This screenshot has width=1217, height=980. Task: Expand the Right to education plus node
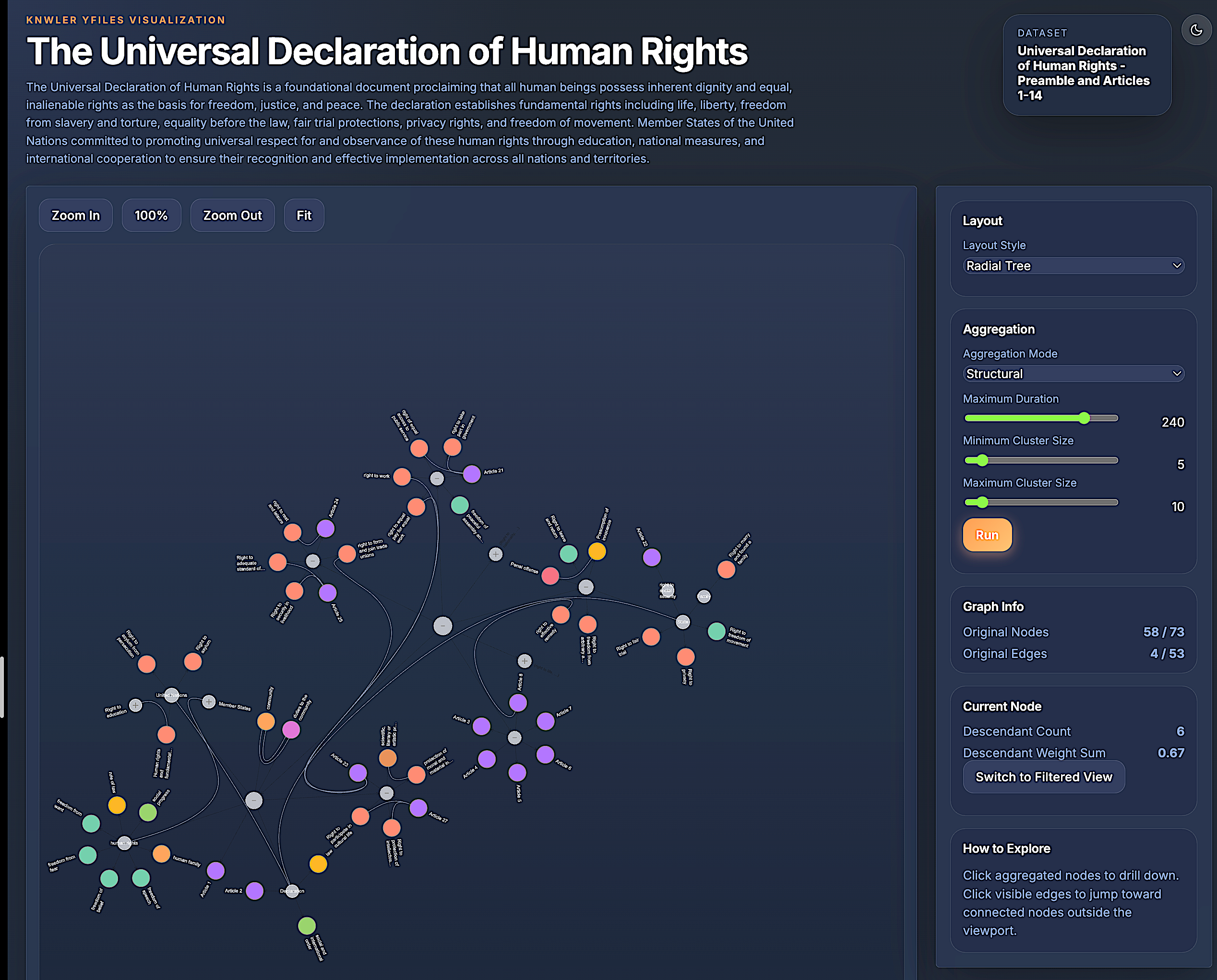click(x=135, y=705)
